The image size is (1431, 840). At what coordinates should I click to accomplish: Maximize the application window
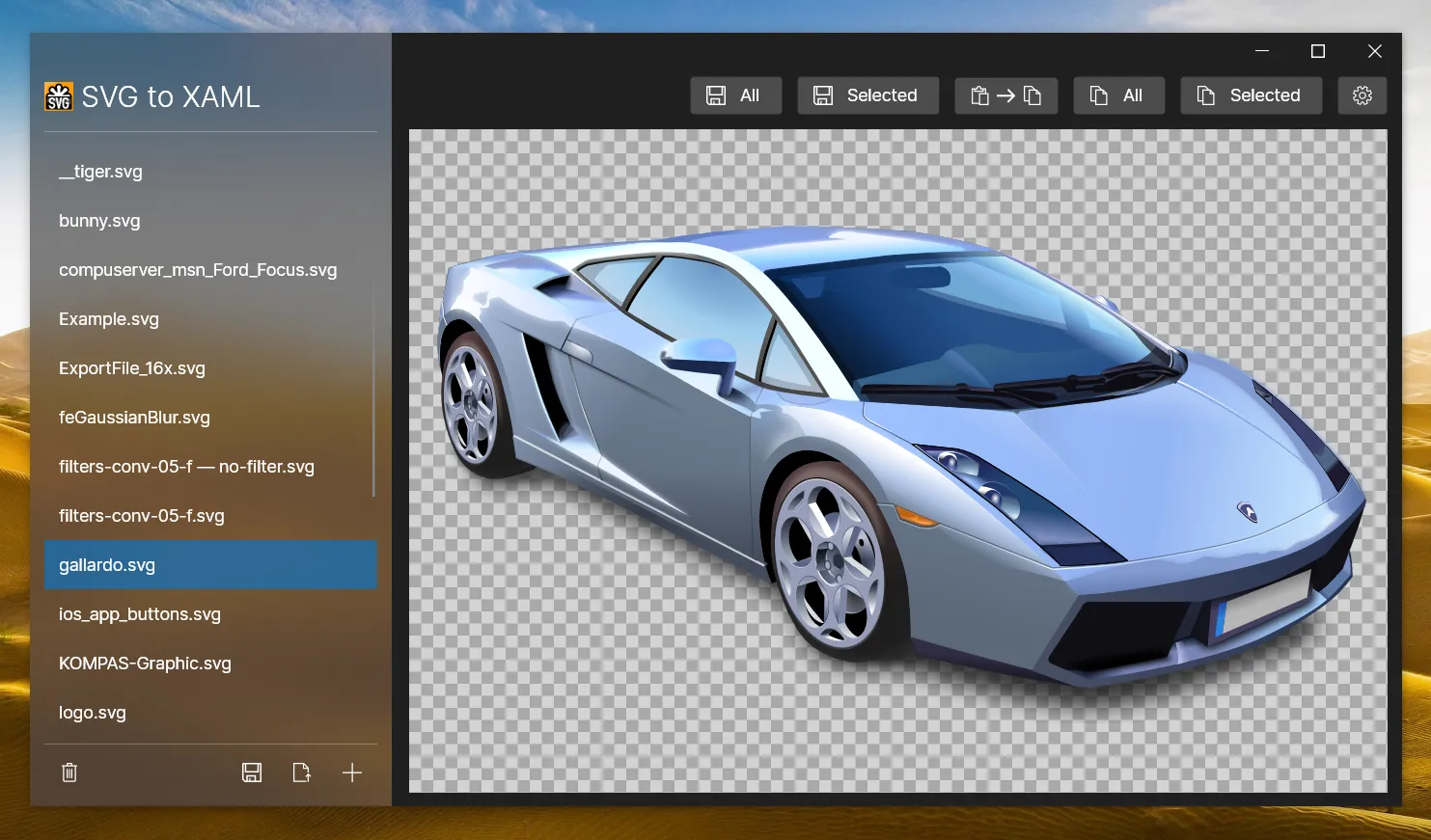tap(1318, 51)
